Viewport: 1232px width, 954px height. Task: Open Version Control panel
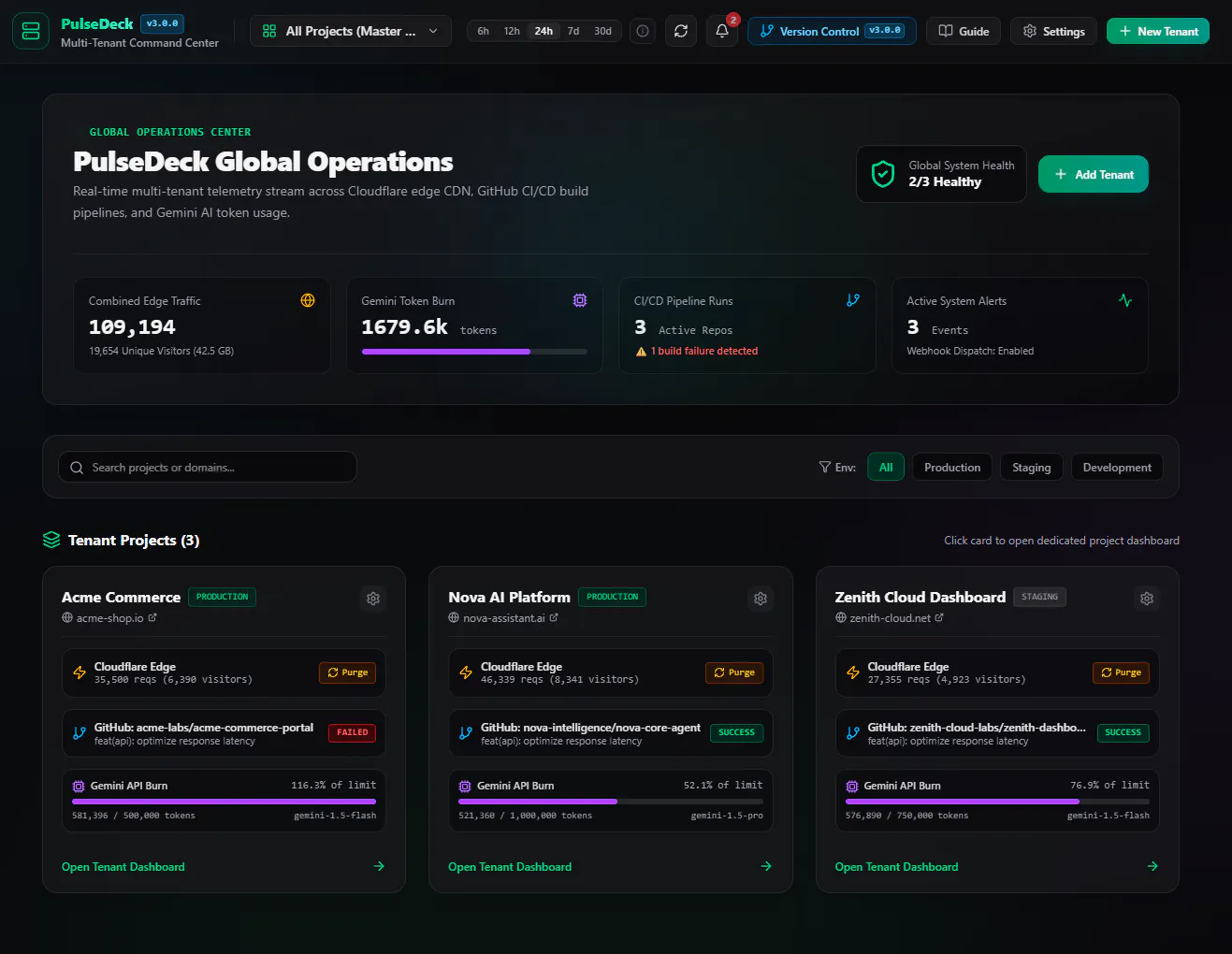pyautogui.click(x=832, y=31)
